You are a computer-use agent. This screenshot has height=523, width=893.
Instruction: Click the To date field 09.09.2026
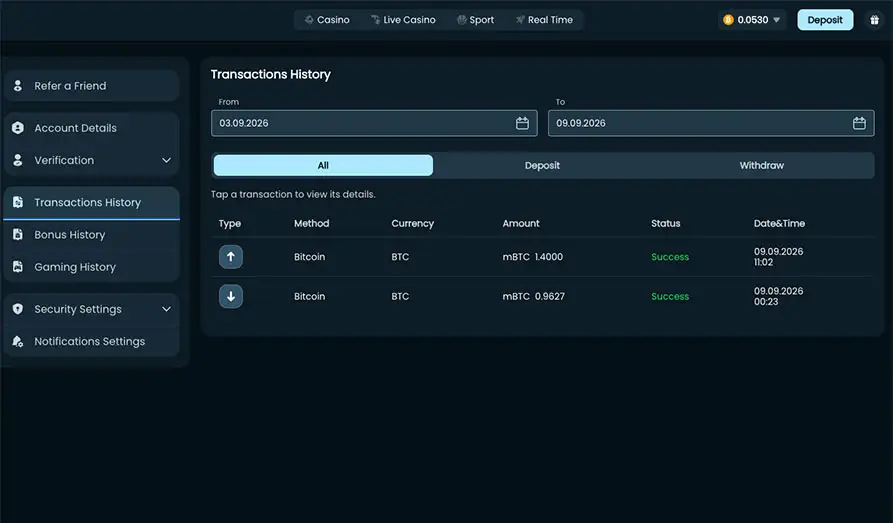tap(711, 123)
